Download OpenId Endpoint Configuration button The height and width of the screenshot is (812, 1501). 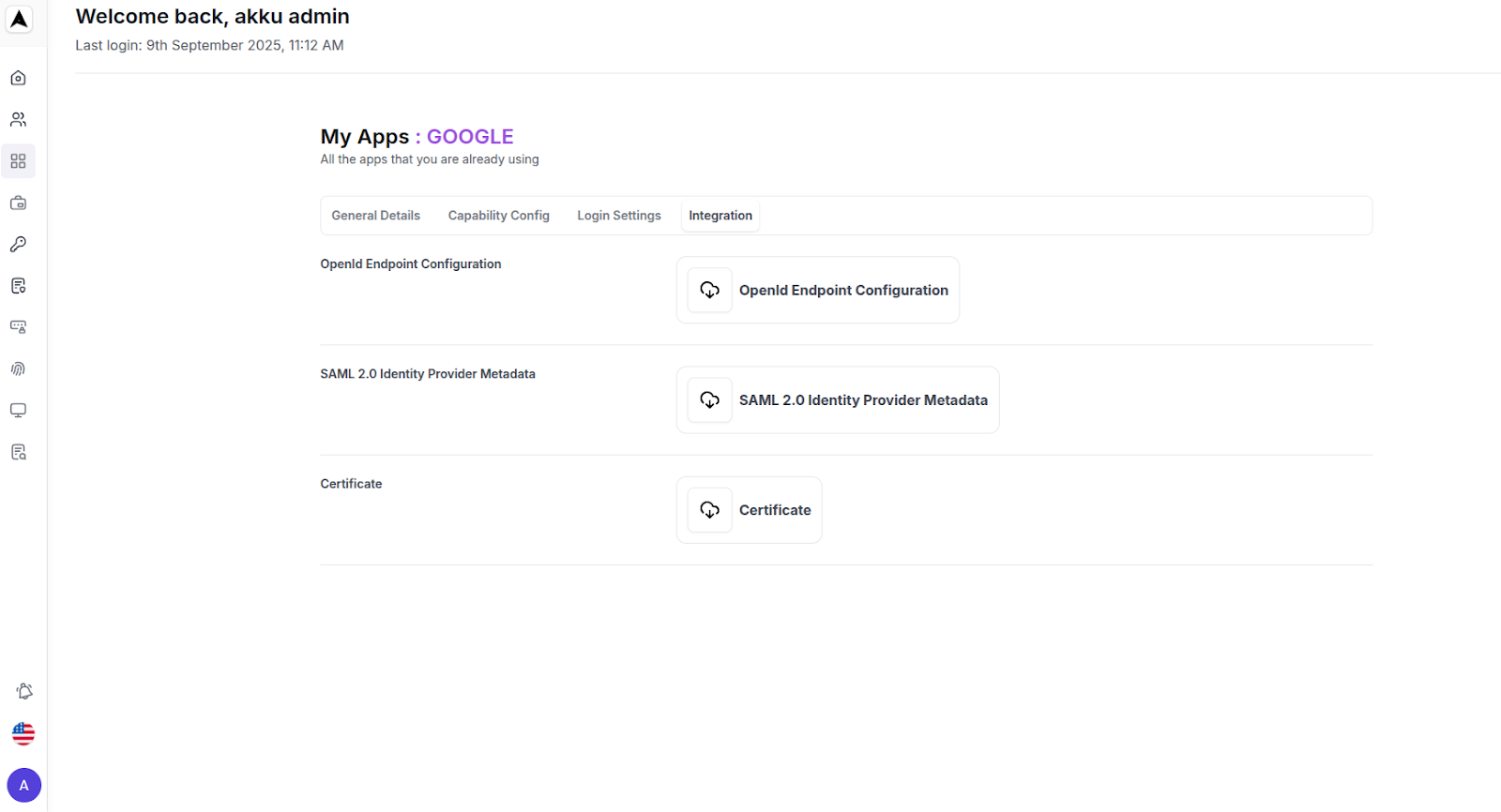tap(818, 290)
